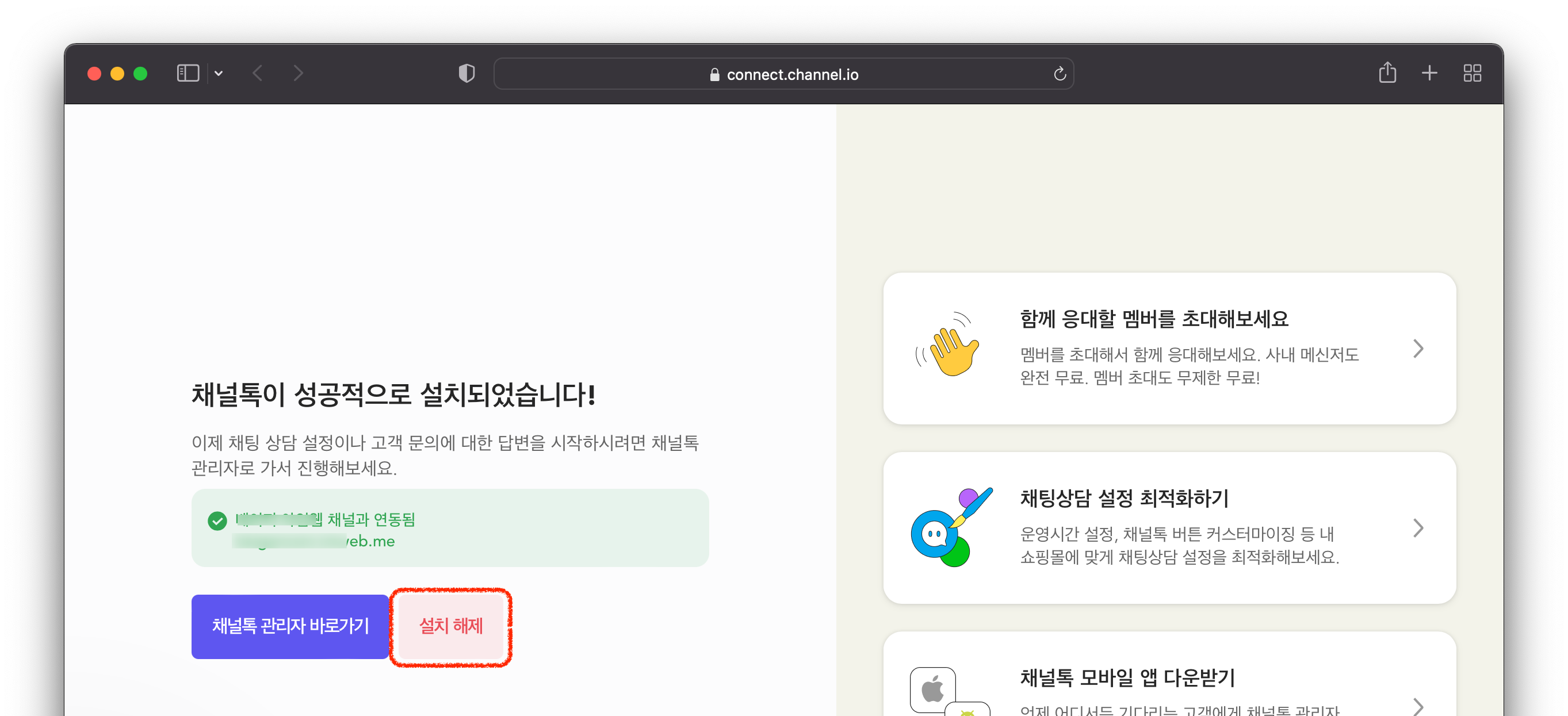Image resolution: width=1568 pixels, height=716 pixels.
Task: Open the 채널톡 모바일 앱 다운받기 card
Action: (x=1169, y=674)
